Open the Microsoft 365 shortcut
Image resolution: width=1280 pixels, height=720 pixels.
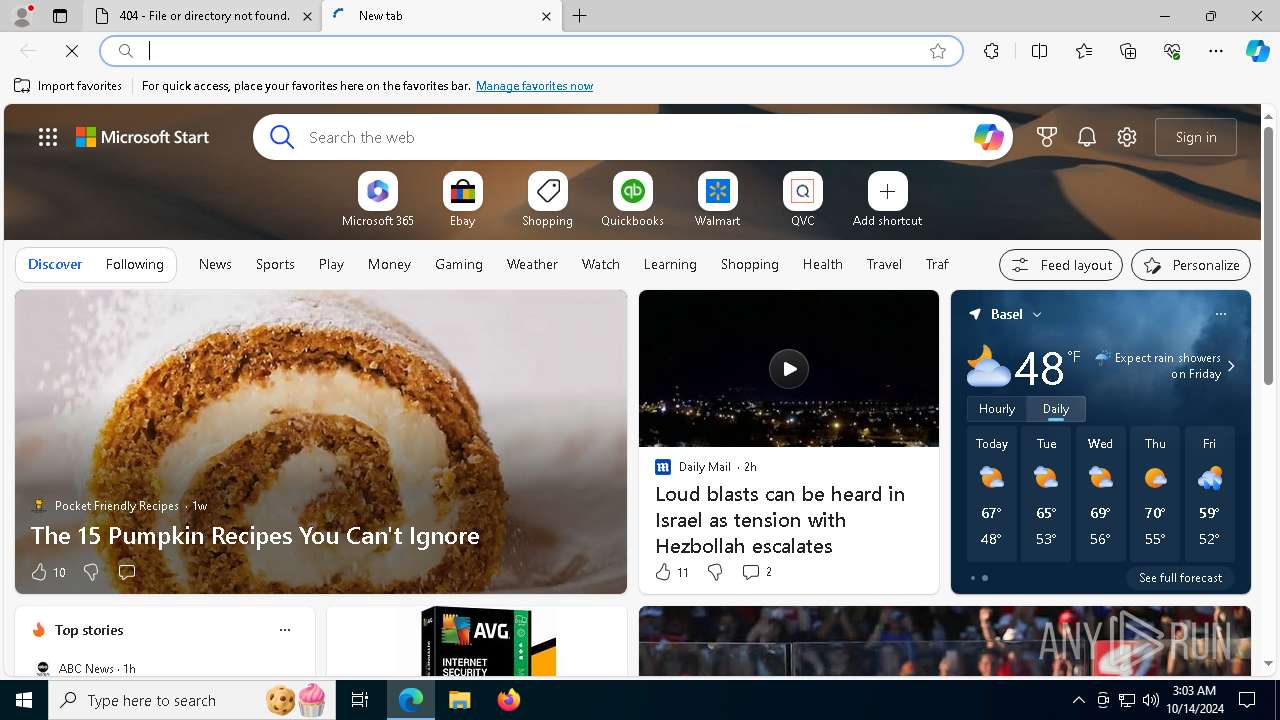coord(378,200)
